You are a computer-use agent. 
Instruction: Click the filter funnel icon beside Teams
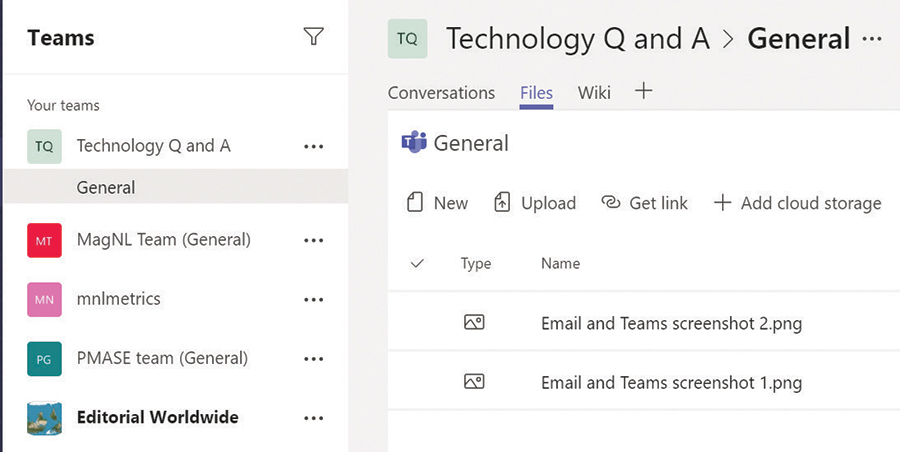tap(313, 37)
